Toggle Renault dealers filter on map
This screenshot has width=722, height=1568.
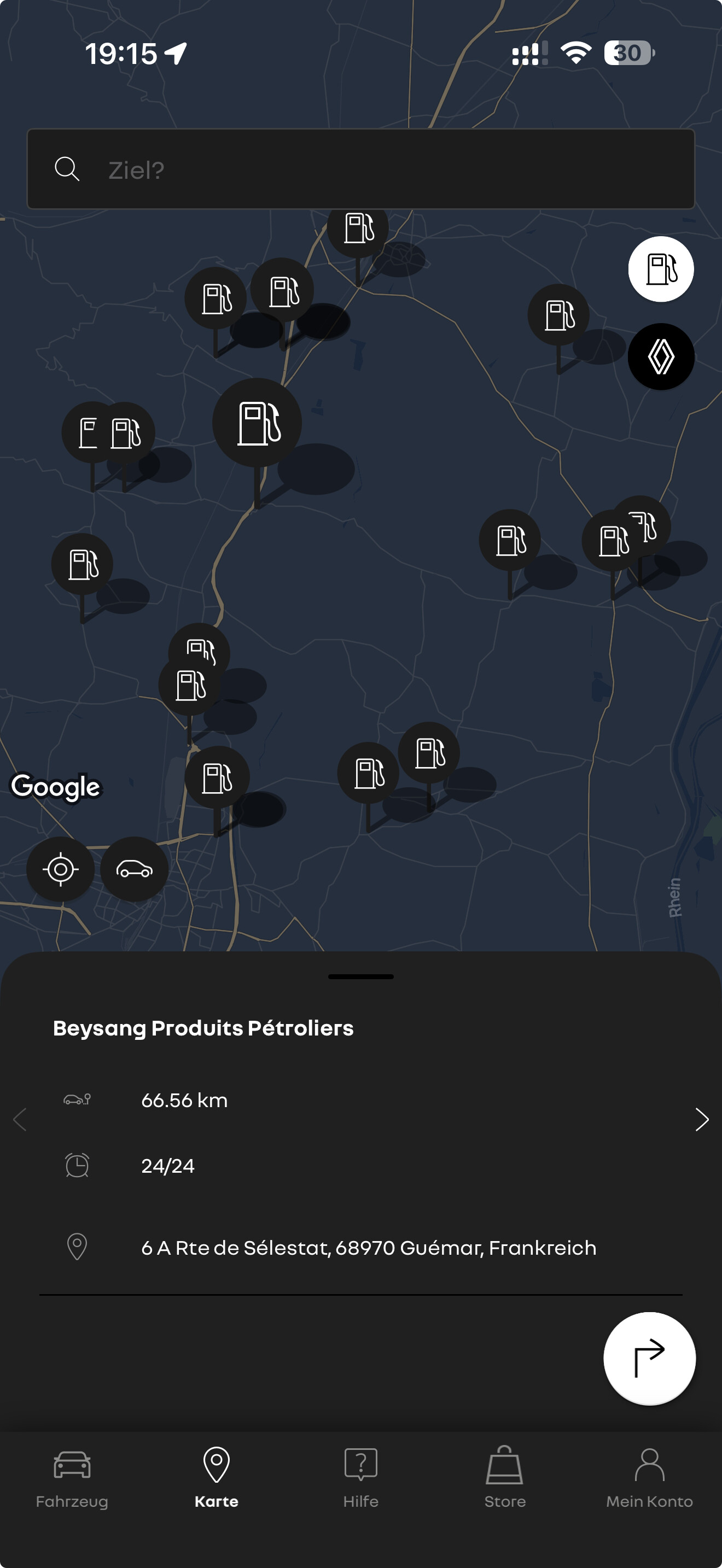coord(661,356)
